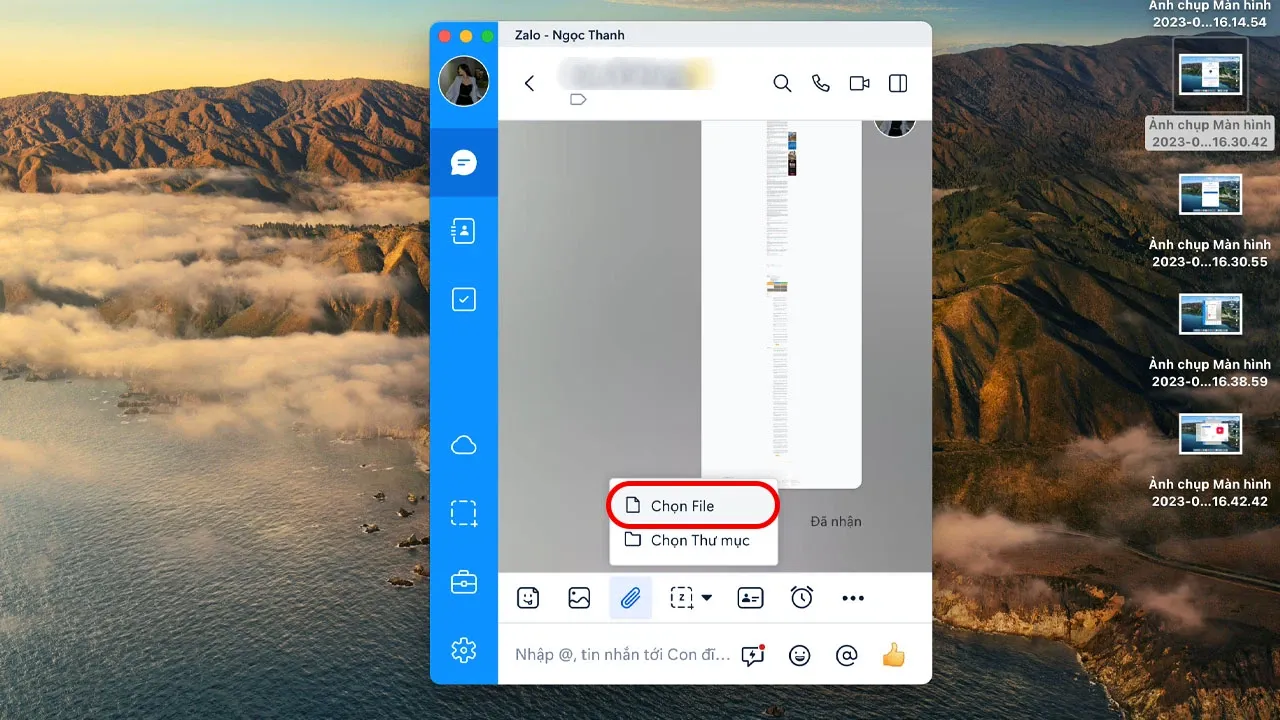The width and height of the screenshot is (1280, 720).
Task: Open the long screenshot image in chat
Action: click(x=781, y=303)
